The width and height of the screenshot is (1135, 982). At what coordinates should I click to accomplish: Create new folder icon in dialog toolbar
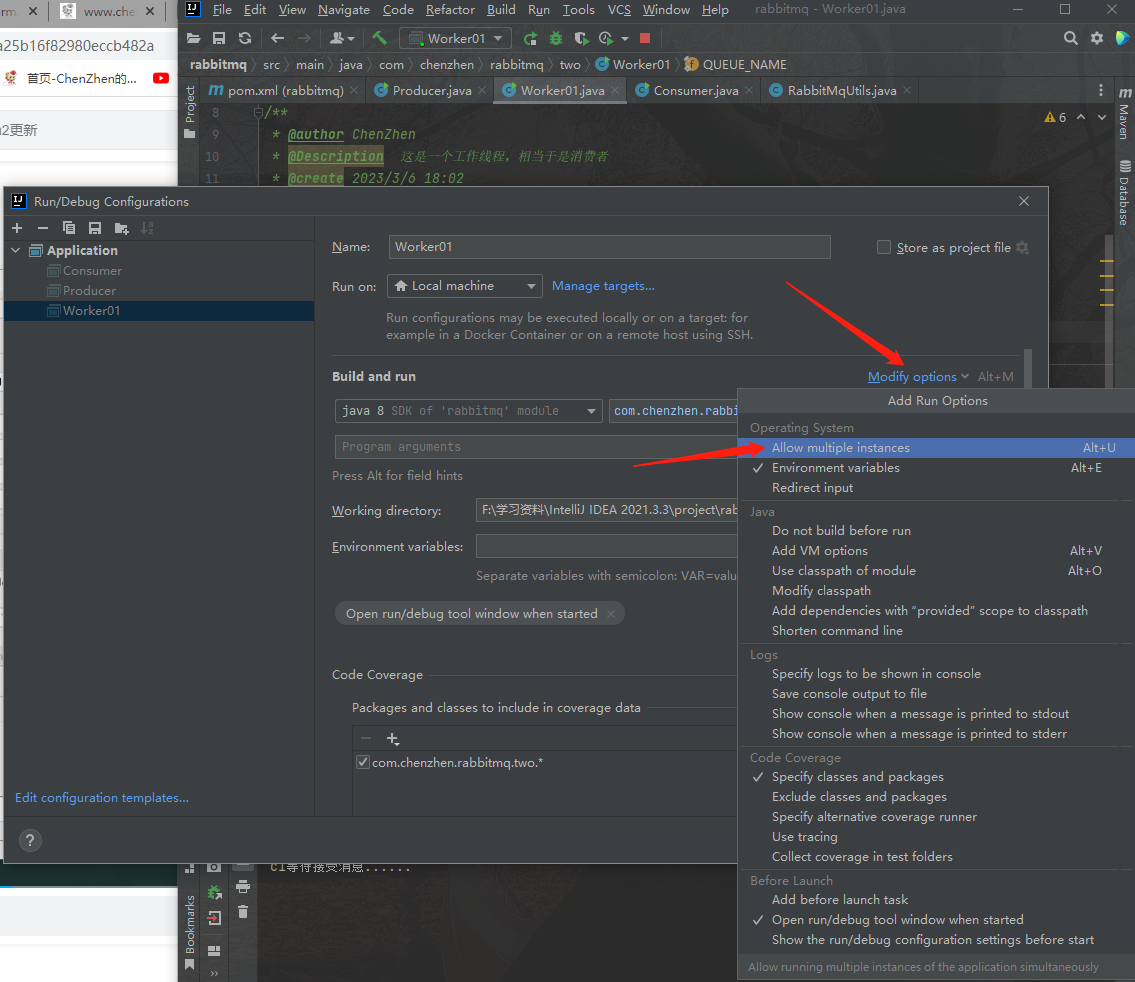coord(122,229)
